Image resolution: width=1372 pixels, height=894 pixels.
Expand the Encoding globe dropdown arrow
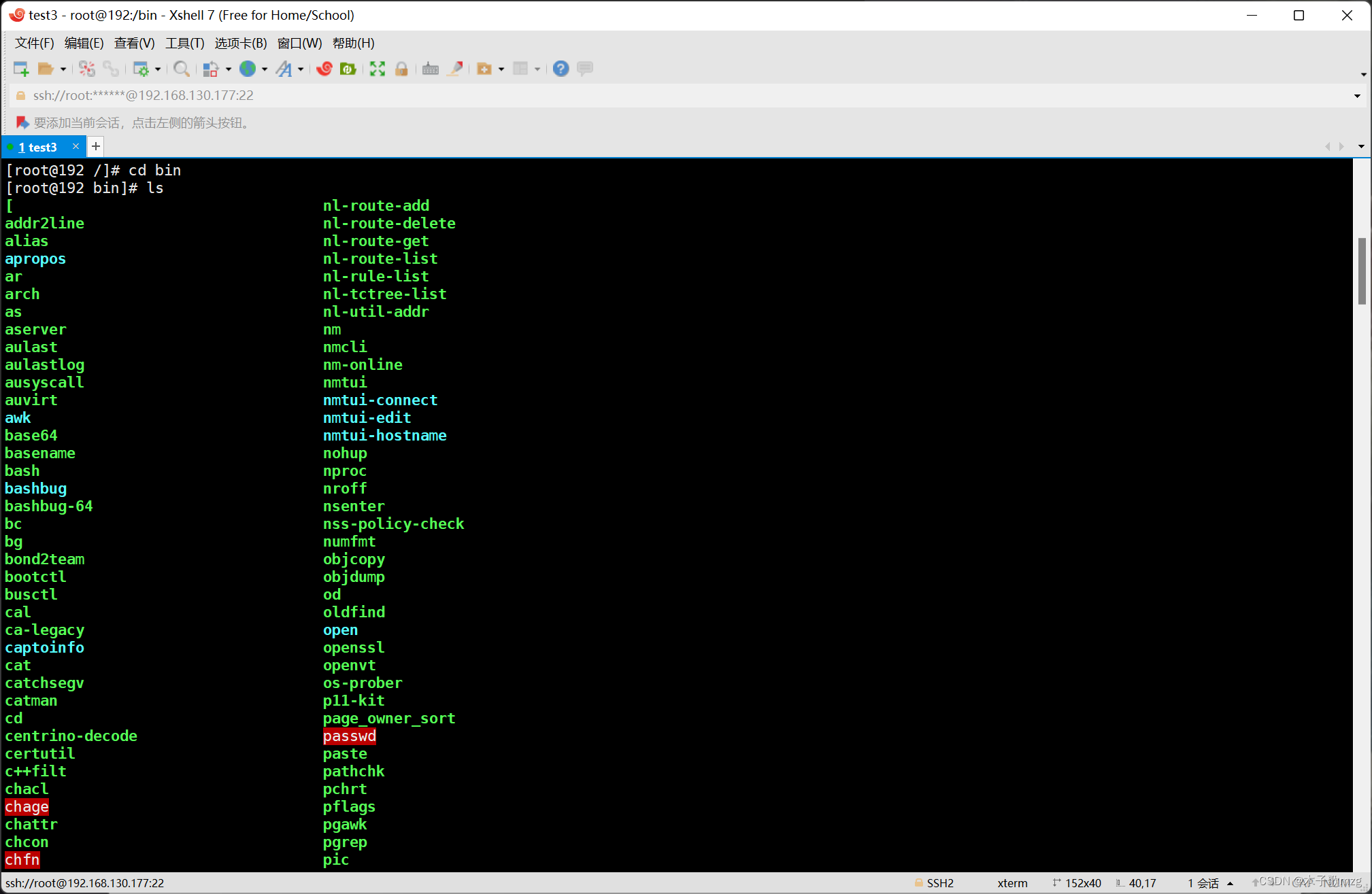[265, 69]
